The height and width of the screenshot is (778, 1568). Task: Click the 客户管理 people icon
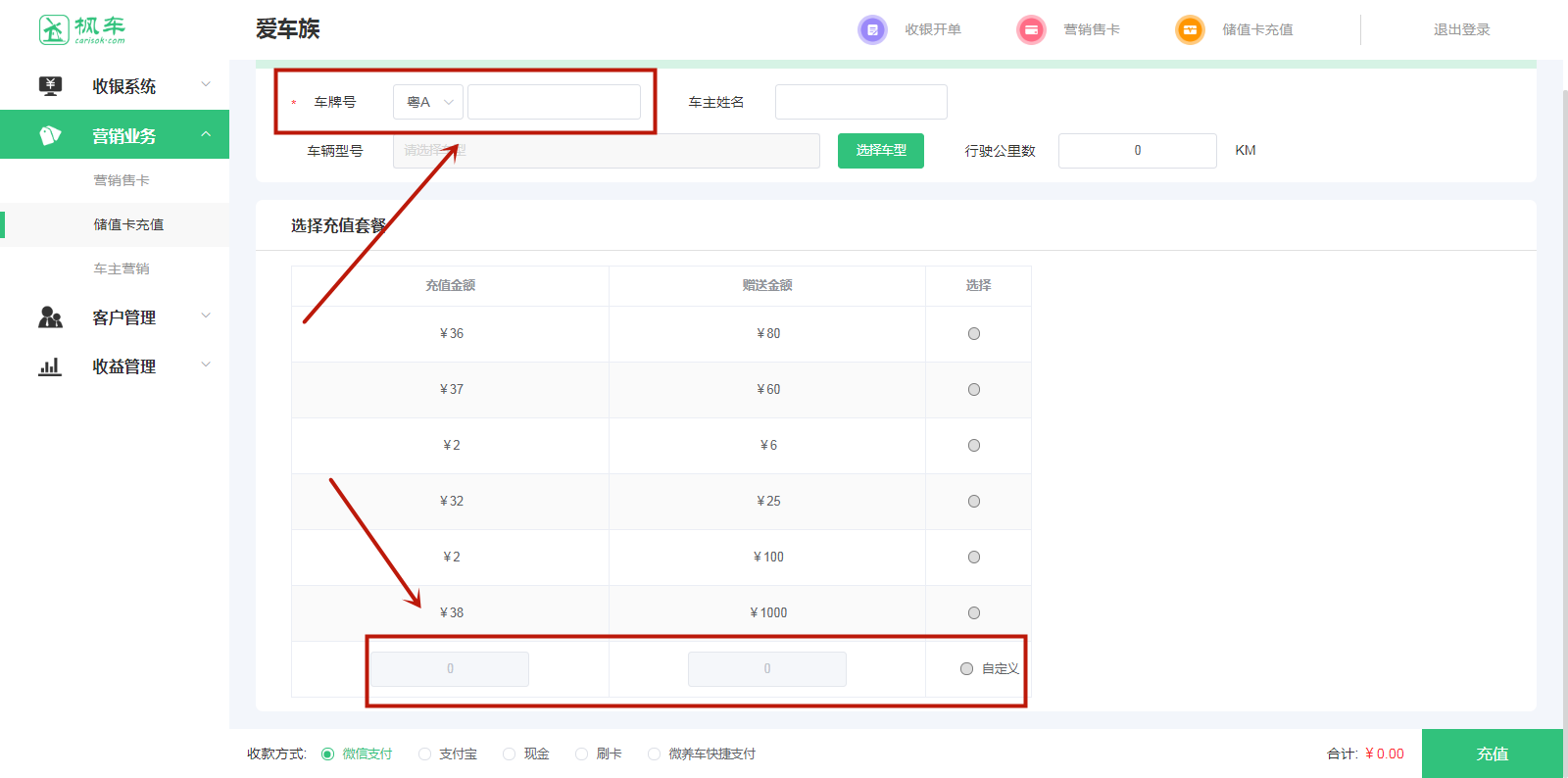point(50,317)
